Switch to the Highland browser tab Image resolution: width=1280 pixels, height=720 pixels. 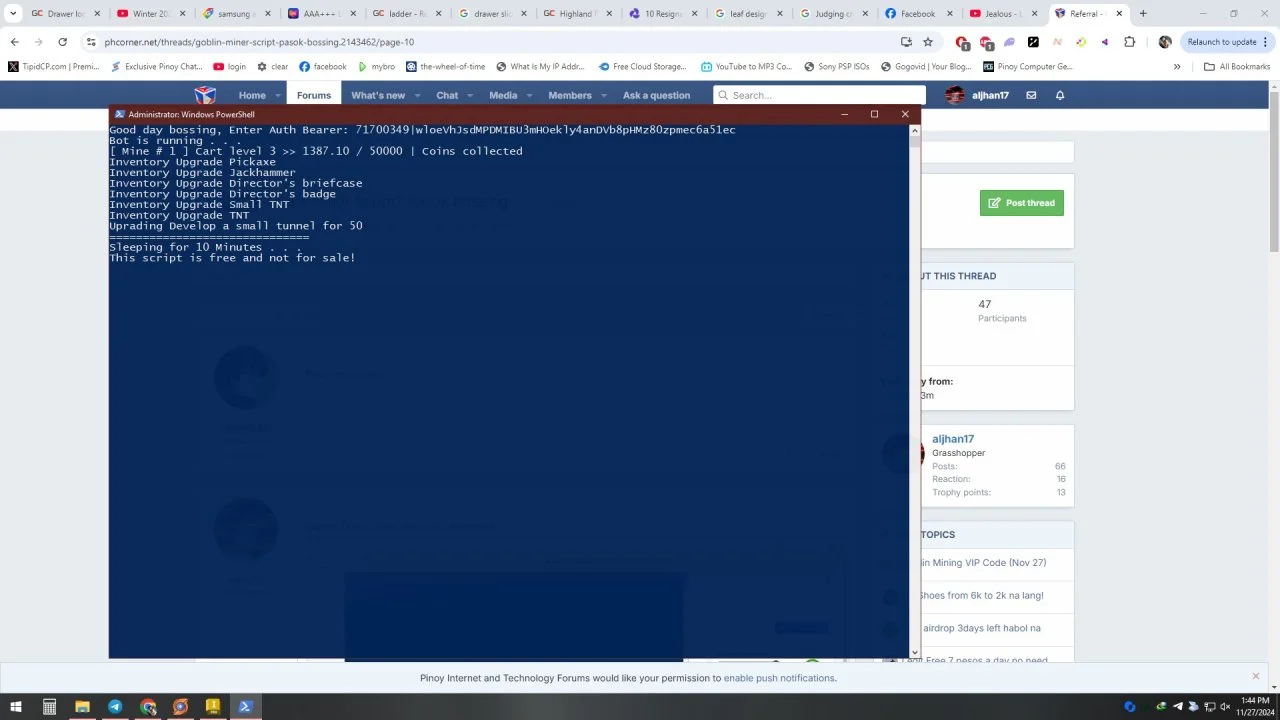576,14
